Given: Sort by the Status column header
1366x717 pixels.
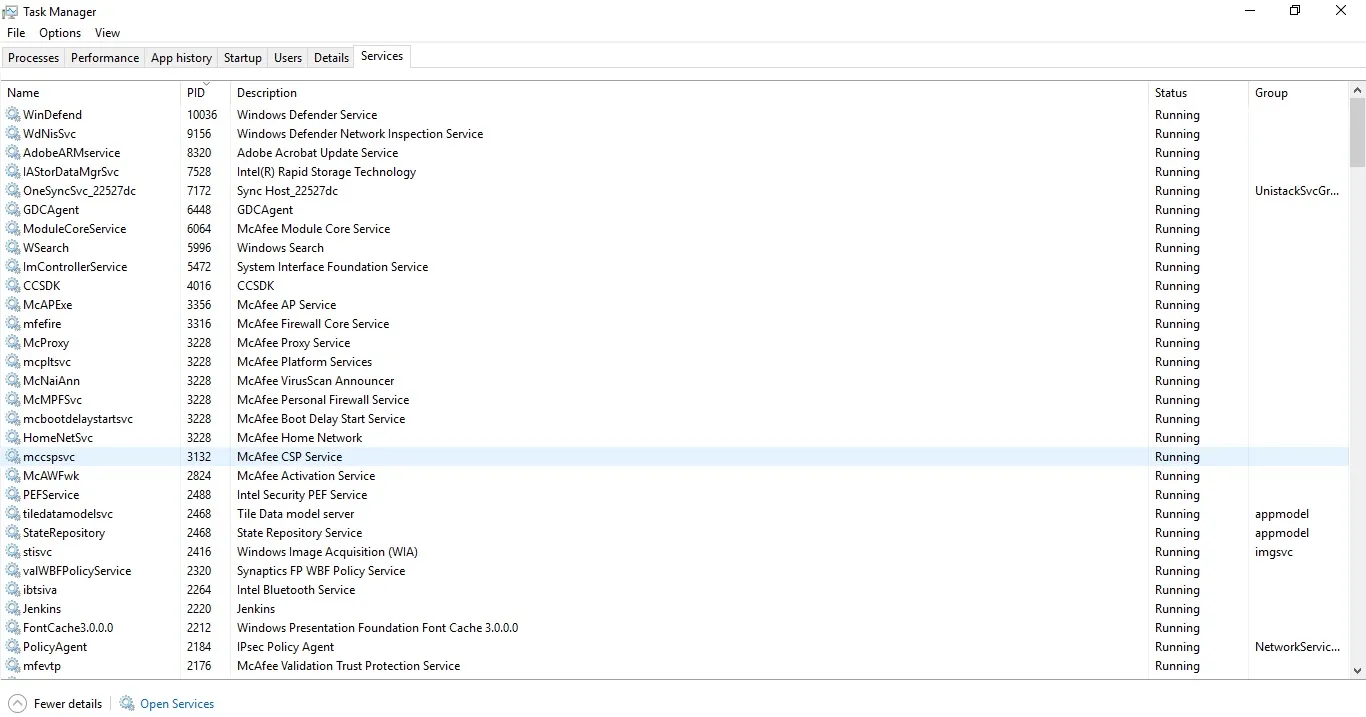Looking at the screenshot, I should pos(1198,92).
